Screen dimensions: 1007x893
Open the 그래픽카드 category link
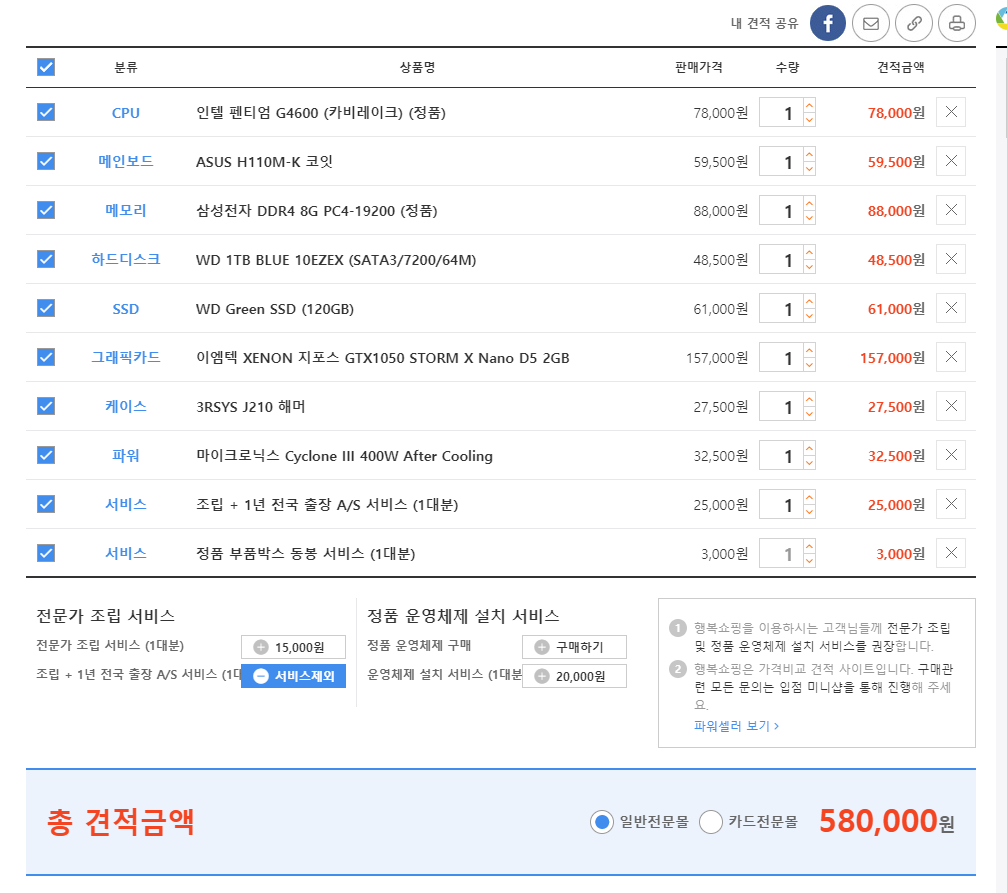click(x=125, y=357)
